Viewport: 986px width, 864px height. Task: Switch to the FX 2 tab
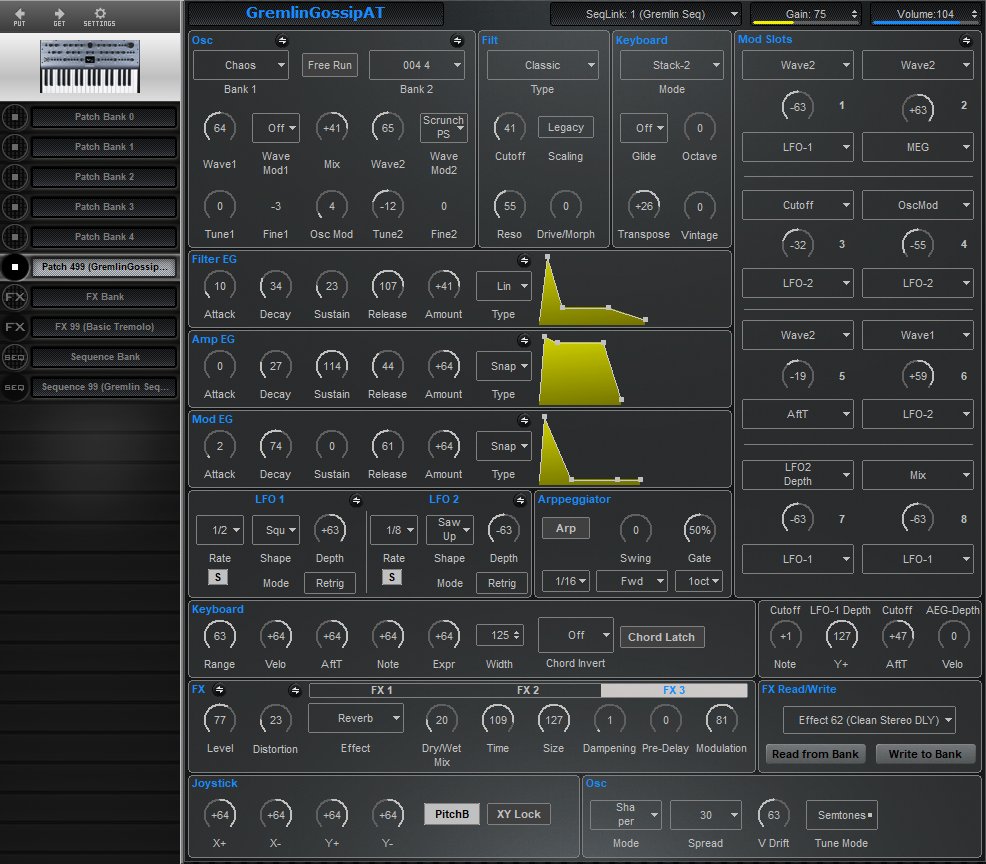coord(528,690)
